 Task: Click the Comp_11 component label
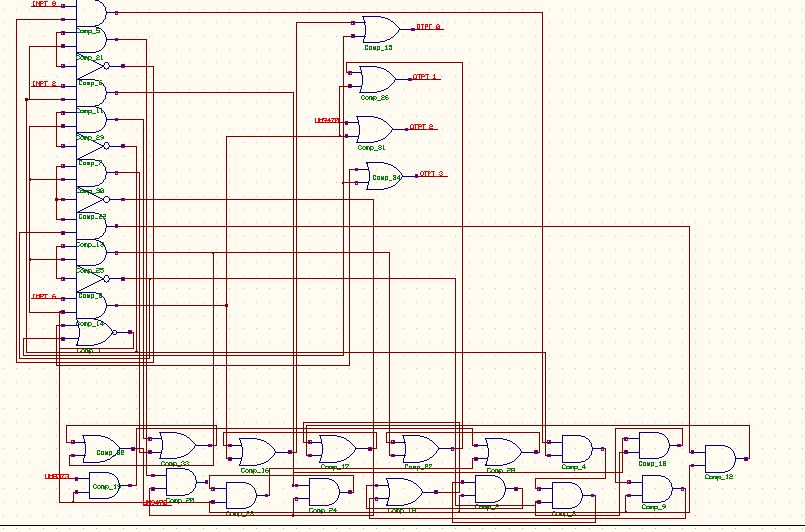pos(90,111)
